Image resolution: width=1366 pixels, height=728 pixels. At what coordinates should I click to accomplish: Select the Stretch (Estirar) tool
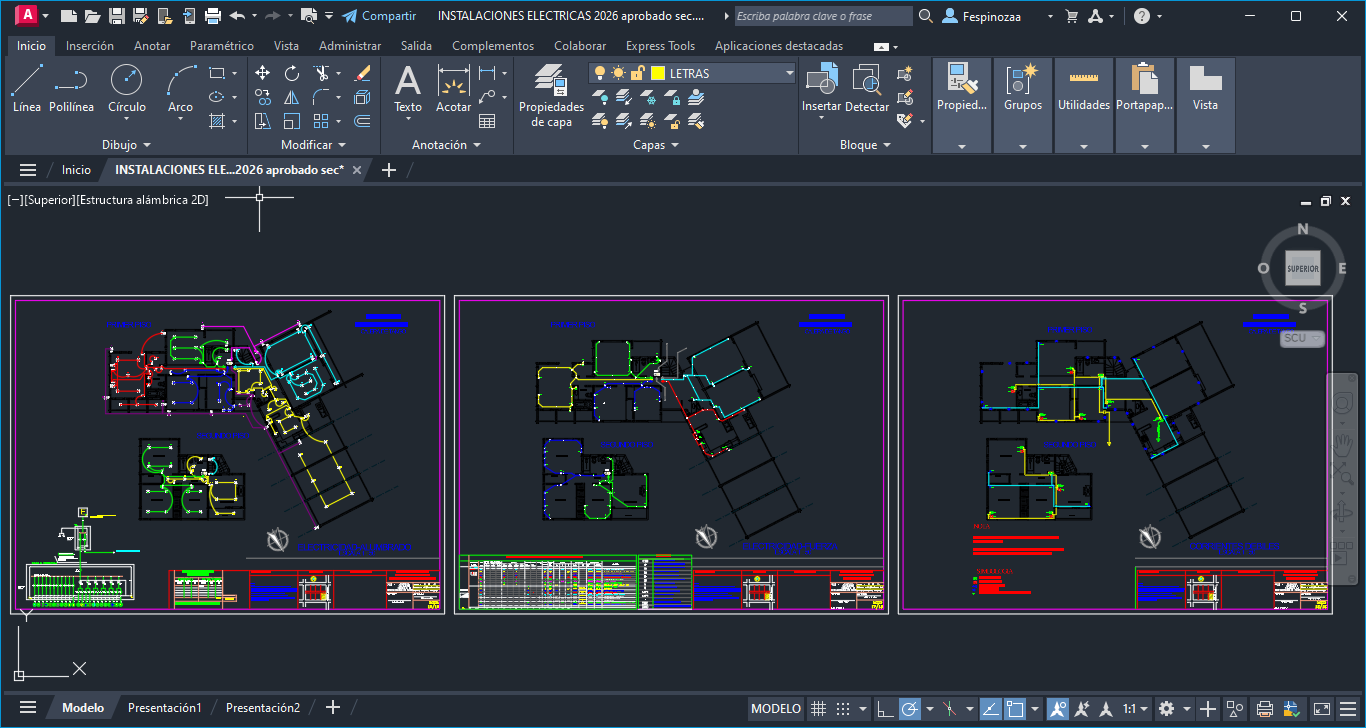point(262,121)
